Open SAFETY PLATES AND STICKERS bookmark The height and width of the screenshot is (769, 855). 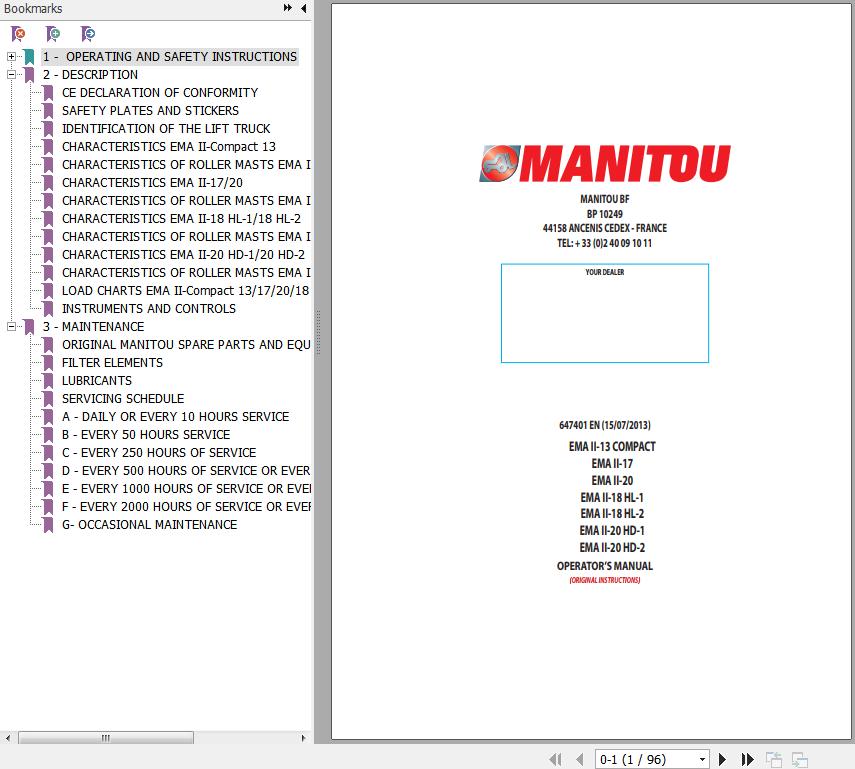[x=150, y=111]
